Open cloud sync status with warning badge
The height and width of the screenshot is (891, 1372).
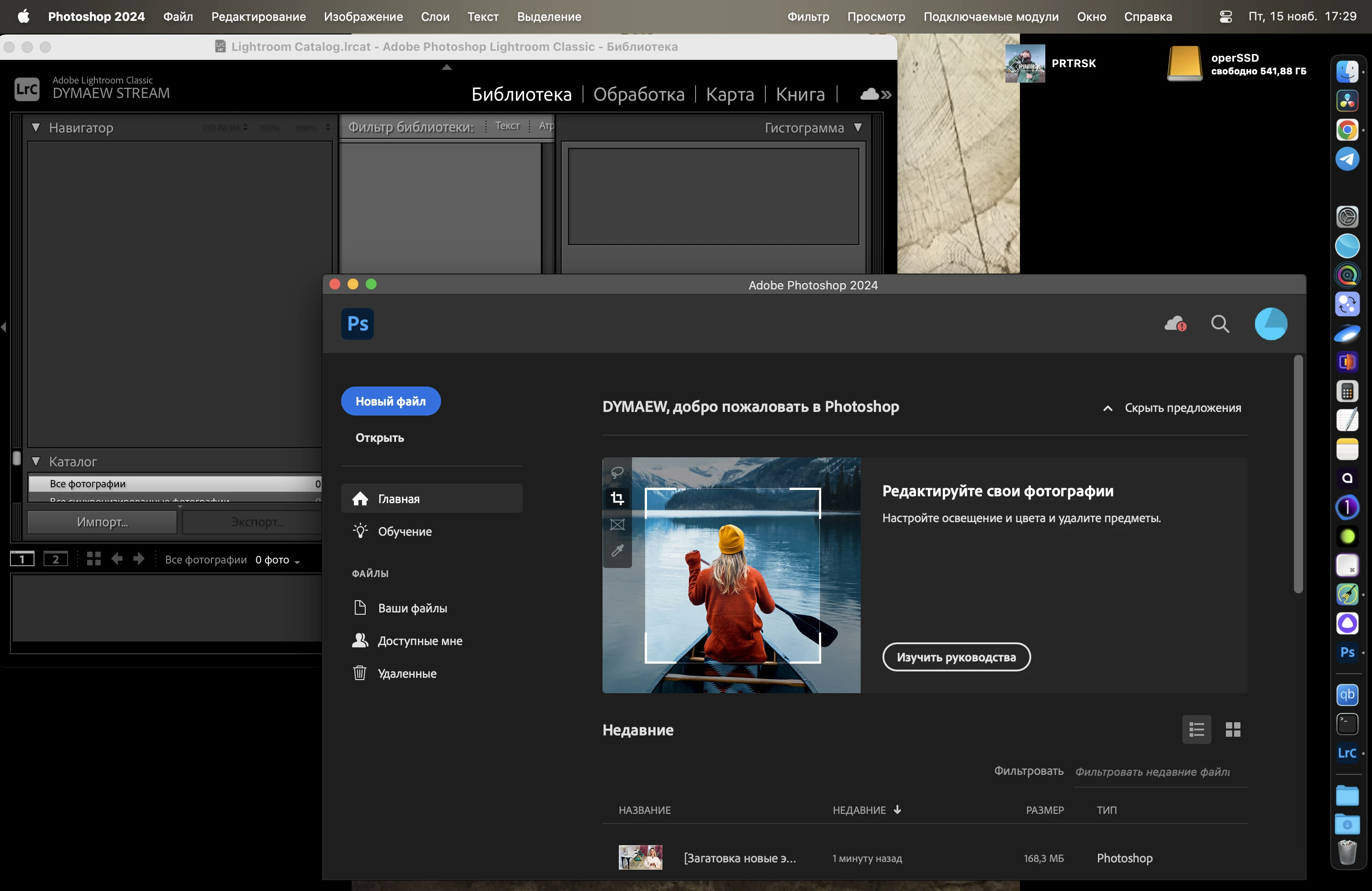coord(1176,324)
